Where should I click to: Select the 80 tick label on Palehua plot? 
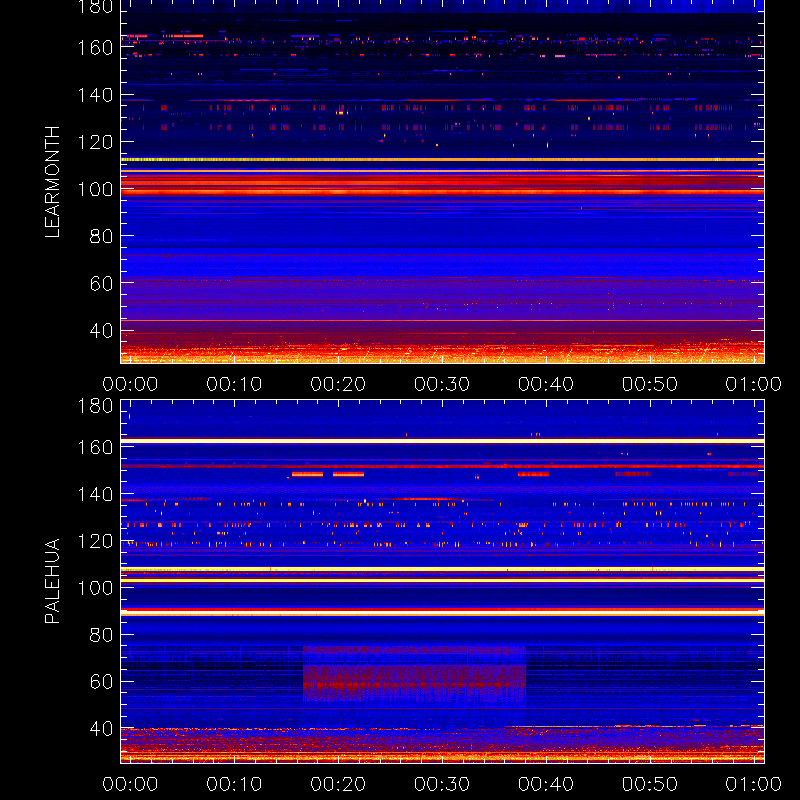click(x=101, y=635)
